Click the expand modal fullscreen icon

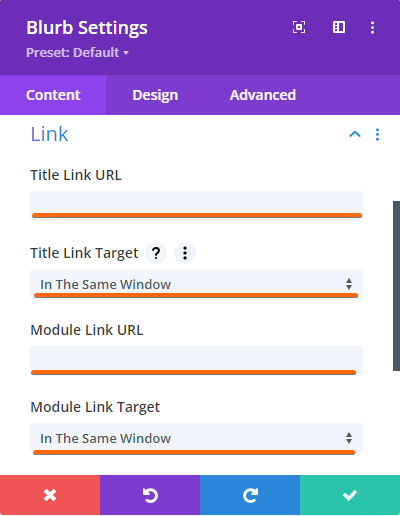click(x=299, y=27)
